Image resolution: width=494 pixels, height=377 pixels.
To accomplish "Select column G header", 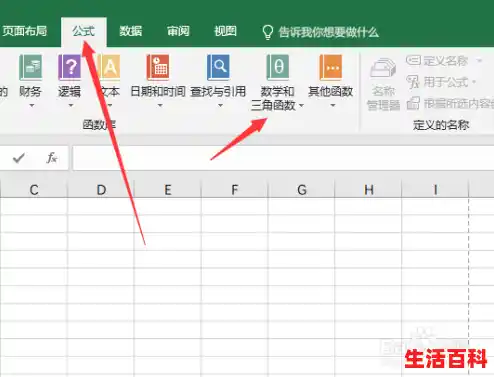I will (x=302, y=190).
